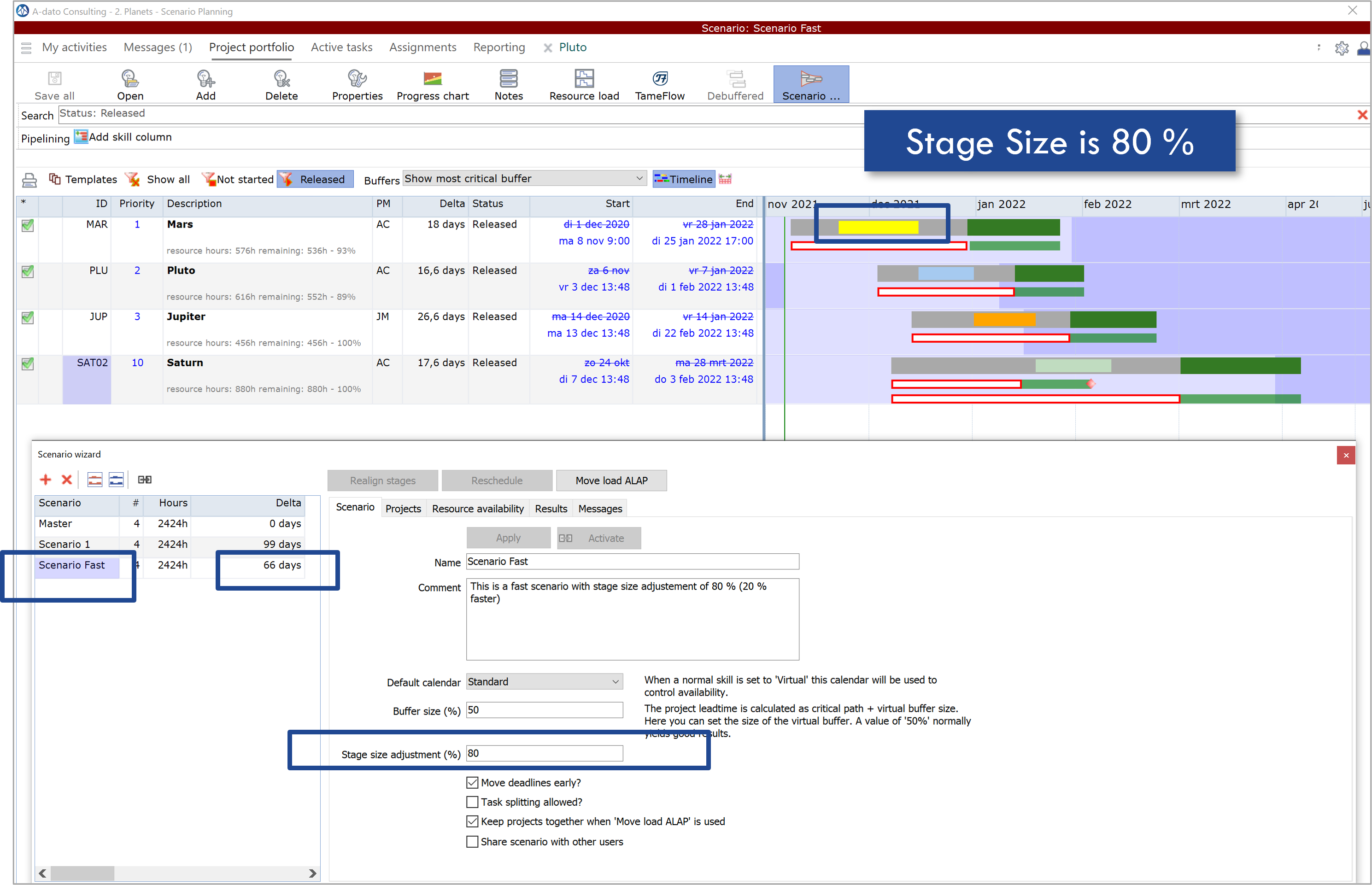This screenshot has width=1372, height=885.
Task: Open the user account icon
Action: 1364,48
